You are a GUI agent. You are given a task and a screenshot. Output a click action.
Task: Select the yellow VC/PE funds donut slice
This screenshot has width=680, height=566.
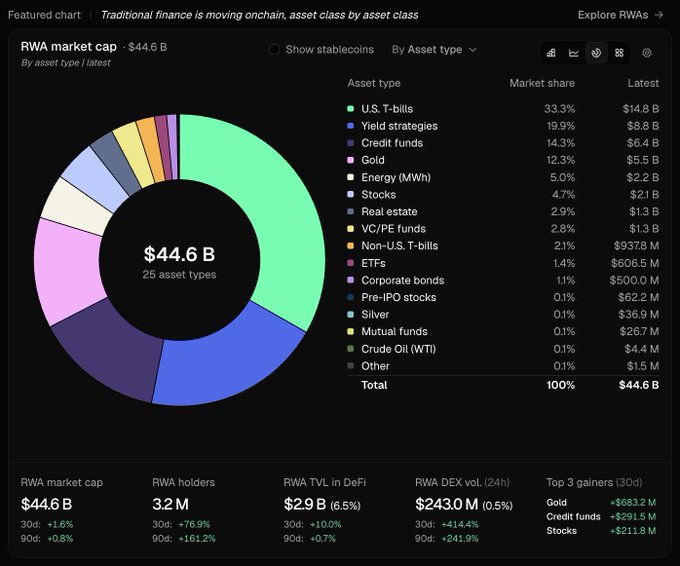pyautogui.click(x=134, y=154)
